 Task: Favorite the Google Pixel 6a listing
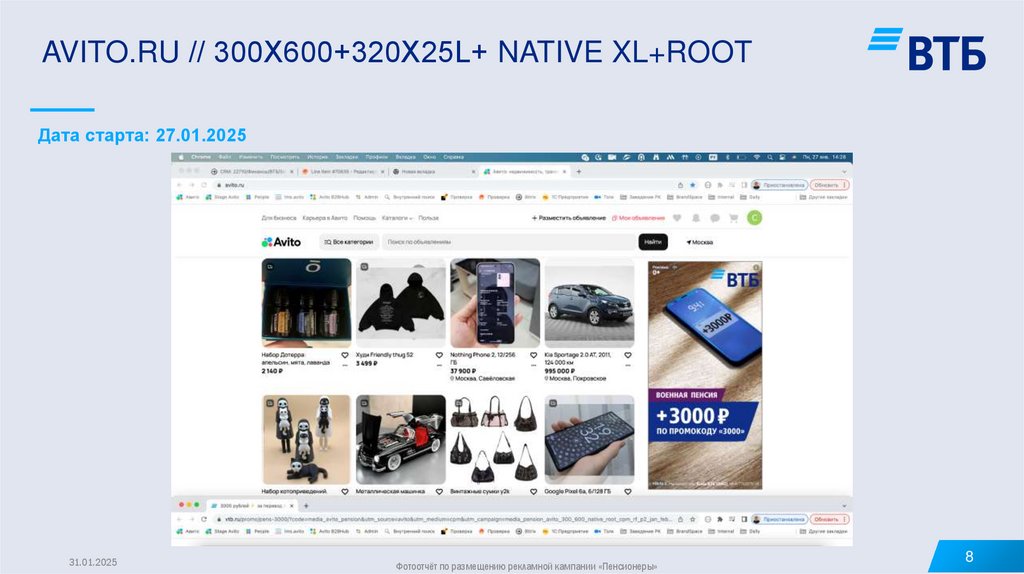tap(628, 492)
